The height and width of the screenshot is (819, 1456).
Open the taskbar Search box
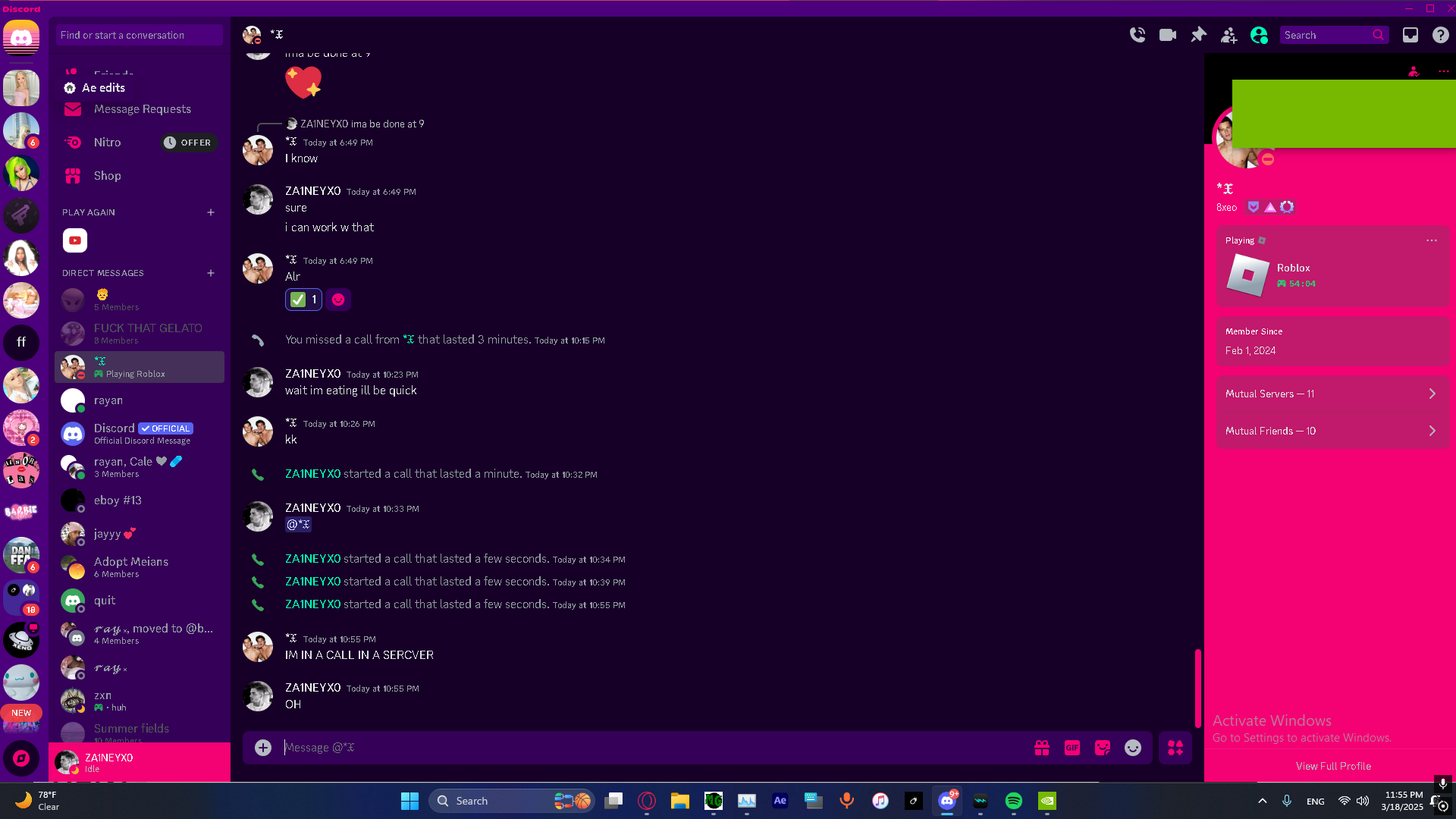coord(513,801)
